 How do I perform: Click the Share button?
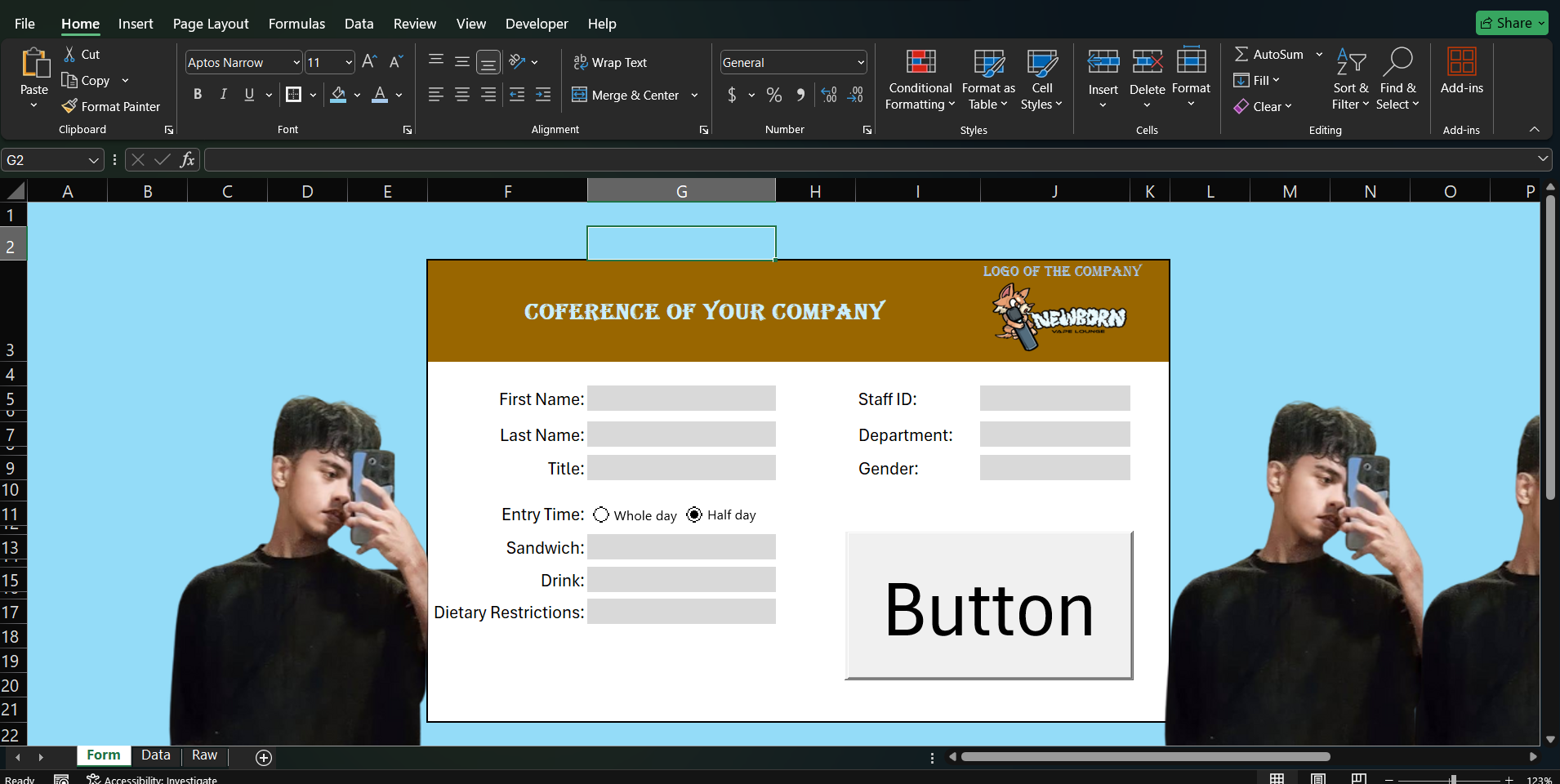[x=1511, y=23]
